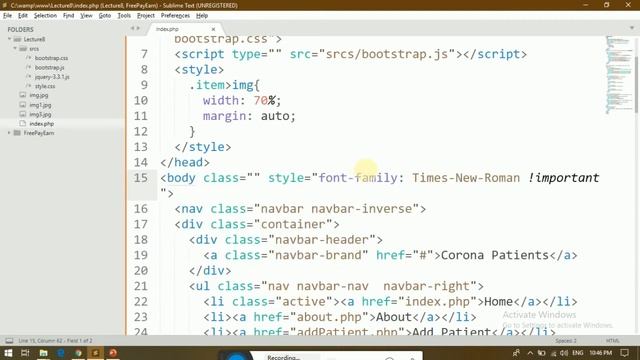Click "srcs/bootstrap.js" script source
Image resolution: width=640 pixels, height=360 pixels.
(387, 54)
